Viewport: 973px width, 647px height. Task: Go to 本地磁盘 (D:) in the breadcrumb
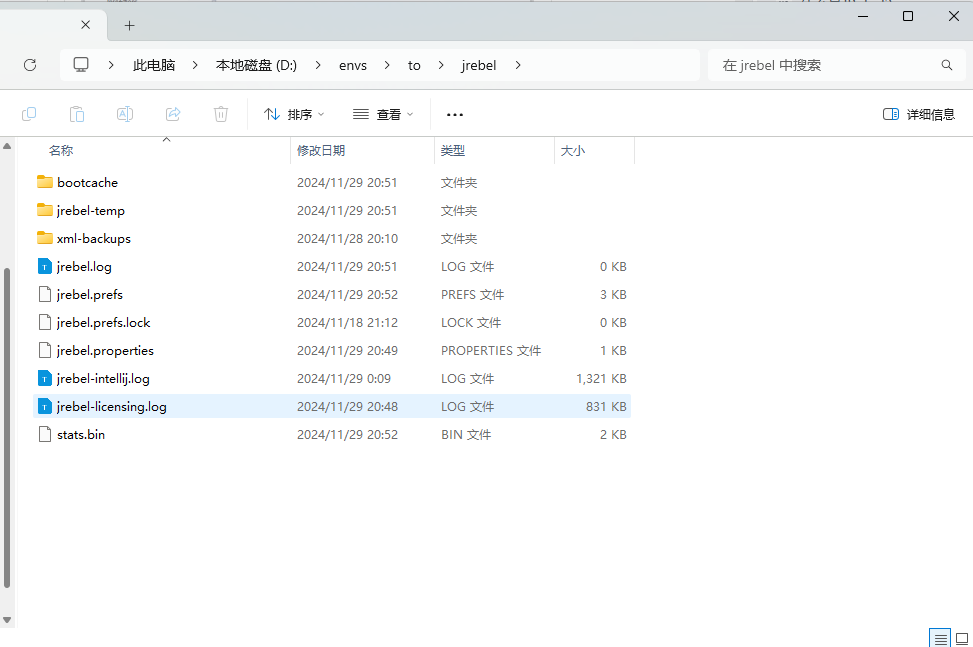[x=256, y=65]
